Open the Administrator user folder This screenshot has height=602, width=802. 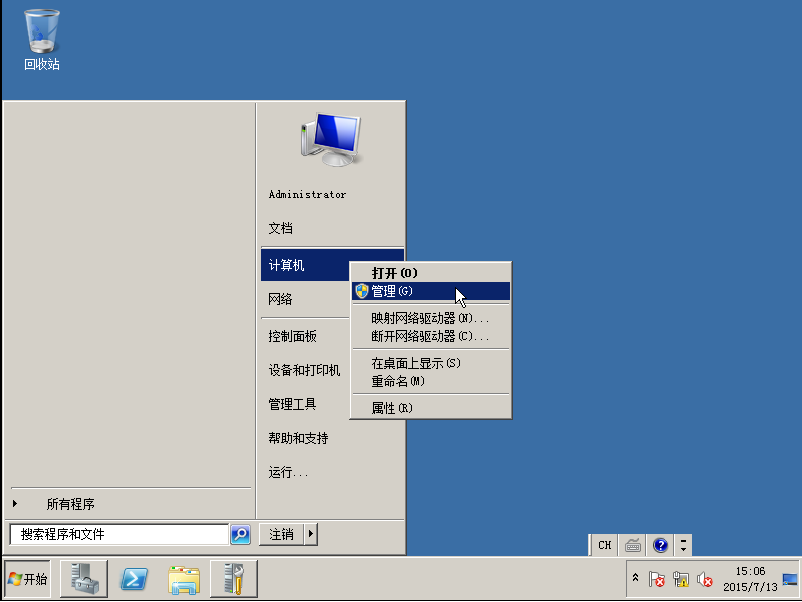307,194
